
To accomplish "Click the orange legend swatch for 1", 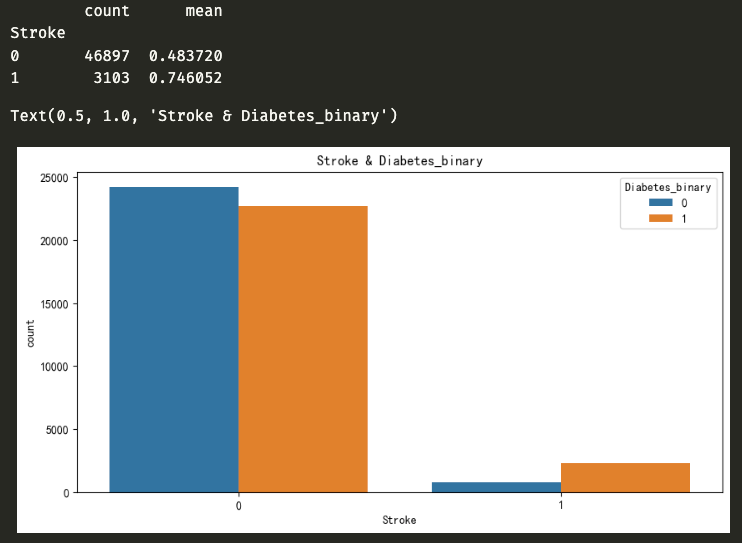I will tap(660, 218).
